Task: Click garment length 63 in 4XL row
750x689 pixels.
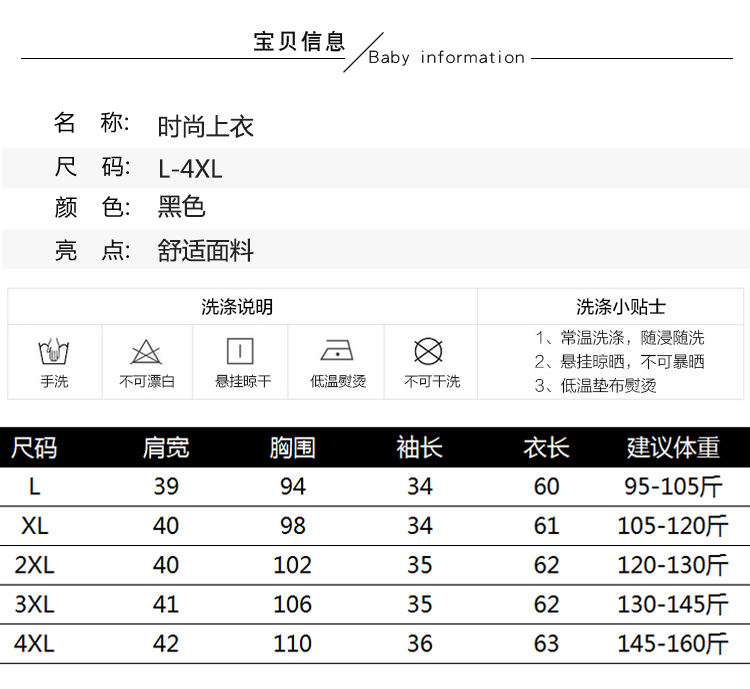Action: tap(547, 644)
